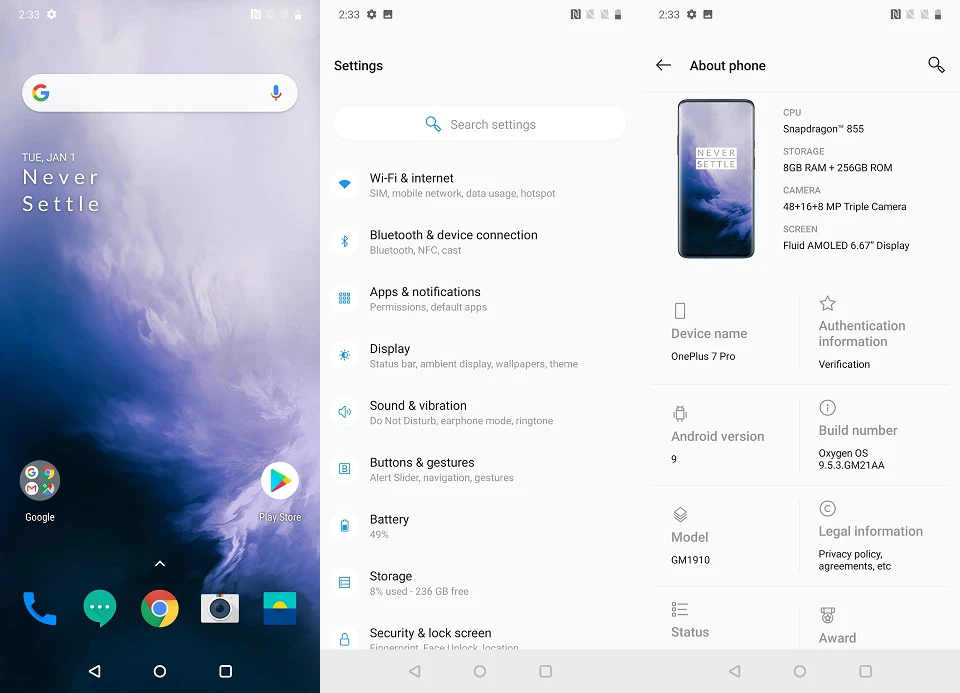
Task: Tap '8% used - 236 GB free' text
Action: click(x=419, y=591)
